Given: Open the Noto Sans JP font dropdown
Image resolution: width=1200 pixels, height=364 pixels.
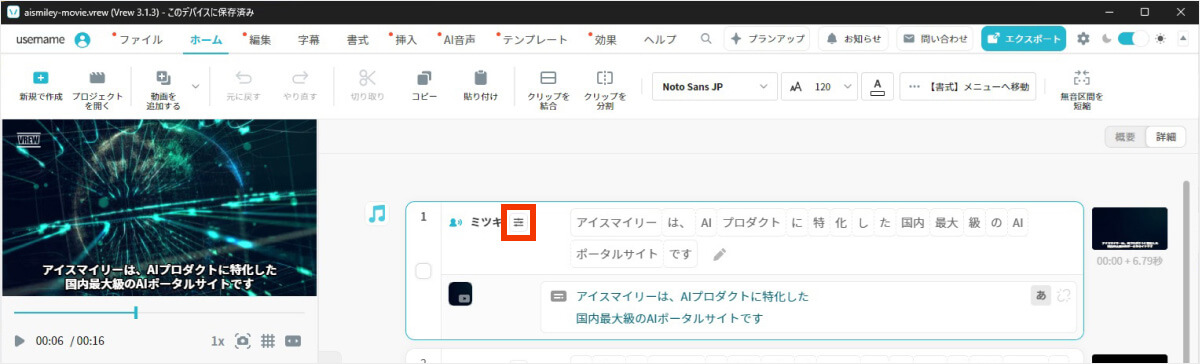Looking at the screenshot, I should [x=714, y=86].
